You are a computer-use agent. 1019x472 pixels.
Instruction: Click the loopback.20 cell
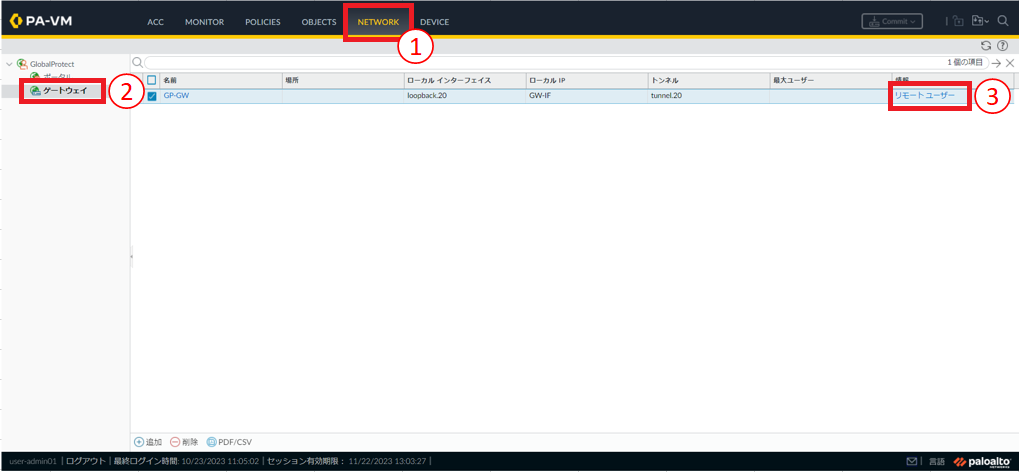[427, 96]
